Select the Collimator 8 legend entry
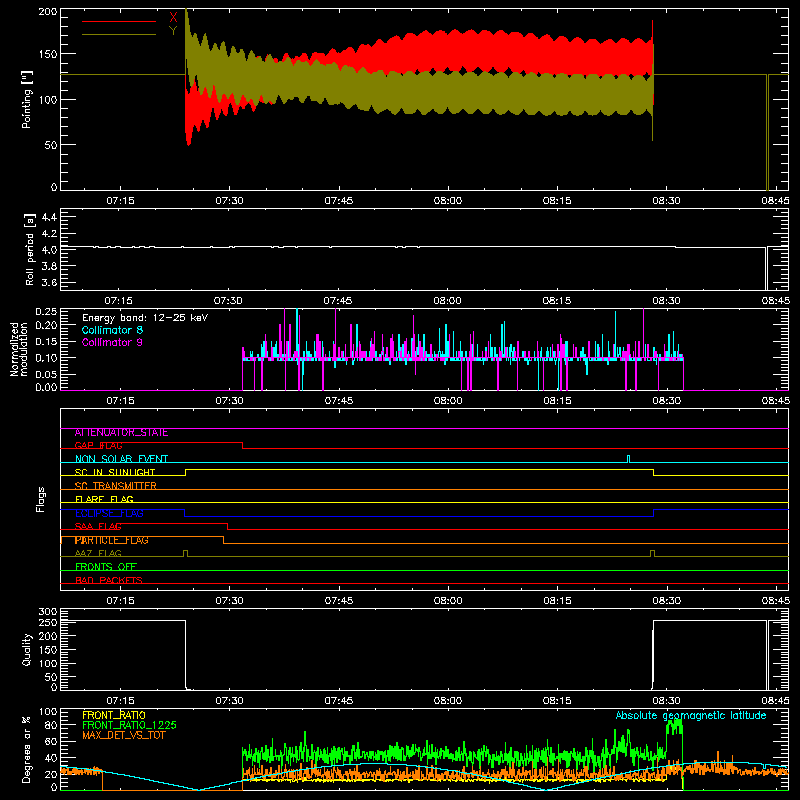Screen dimensions: 800x800 [112, 330]
